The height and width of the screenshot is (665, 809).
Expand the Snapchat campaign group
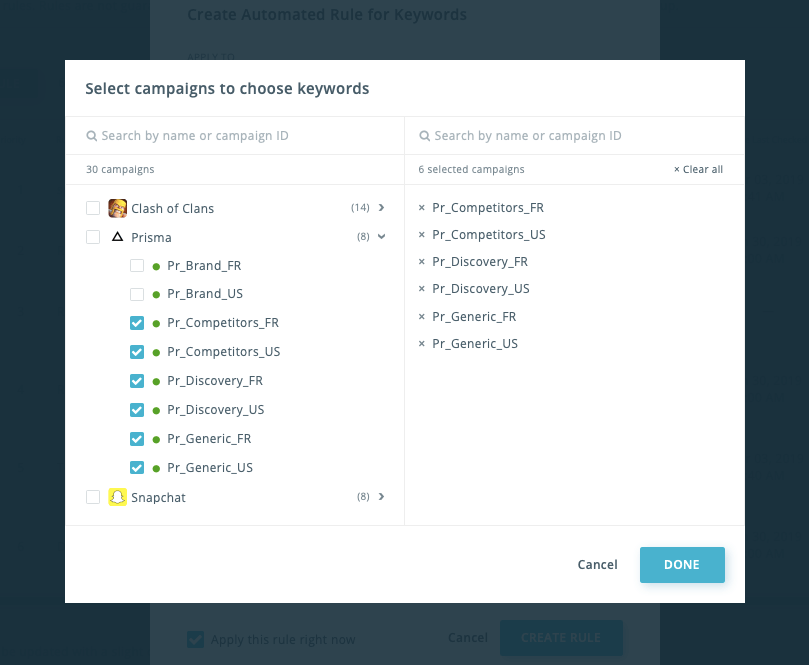tap(382, 497)
